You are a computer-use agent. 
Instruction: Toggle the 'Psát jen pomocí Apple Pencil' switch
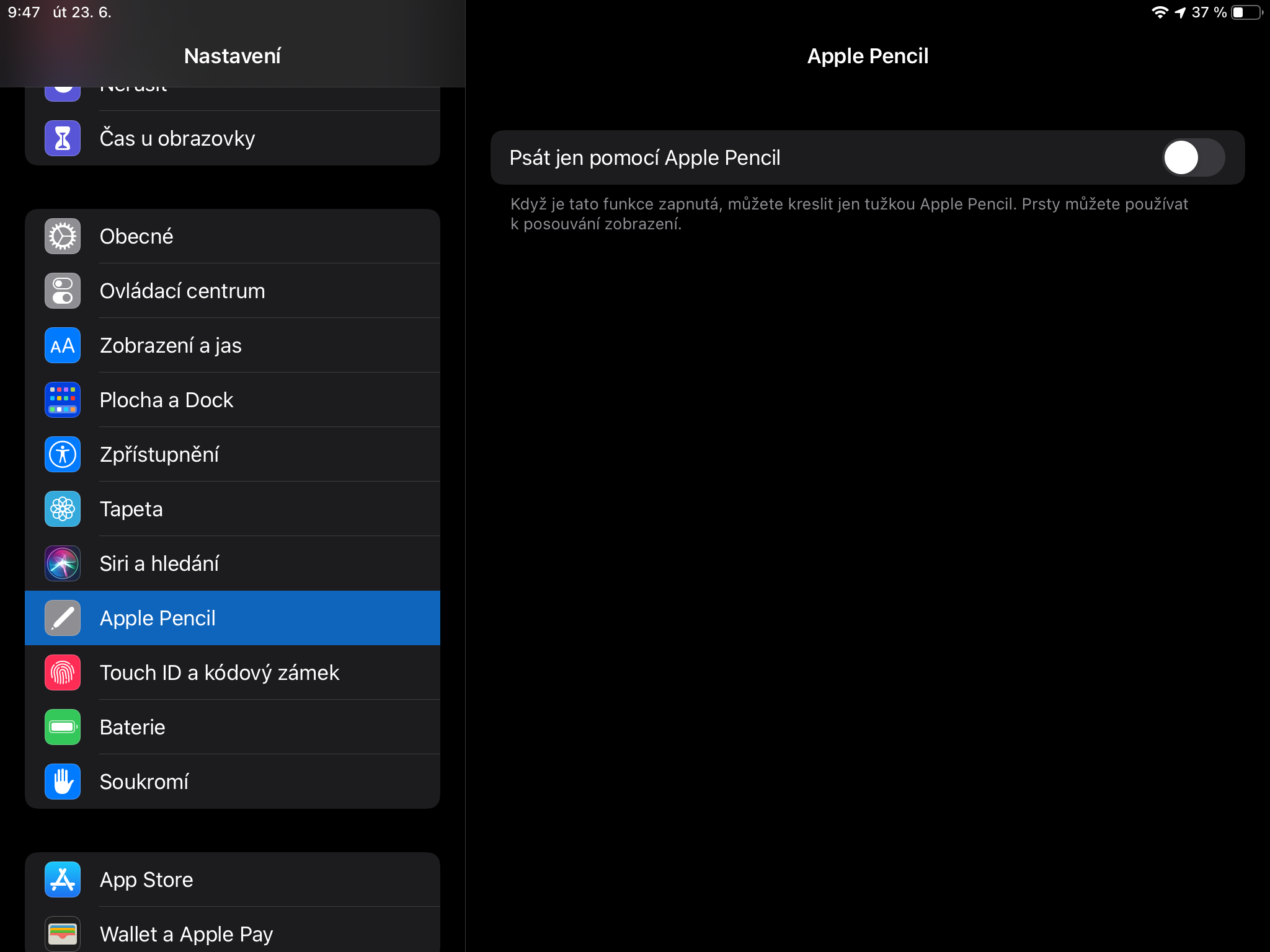(x=1192, y=157)
